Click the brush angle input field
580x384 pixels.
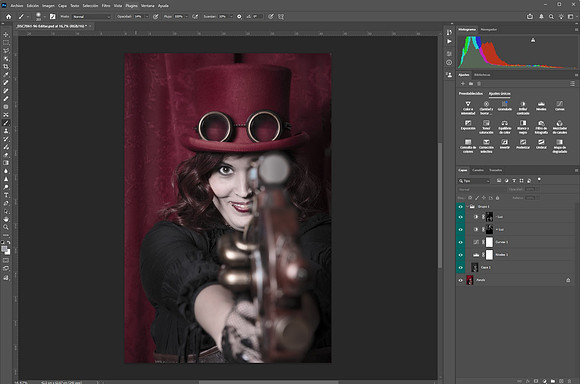pyautogui.click(x=258, y=17)
